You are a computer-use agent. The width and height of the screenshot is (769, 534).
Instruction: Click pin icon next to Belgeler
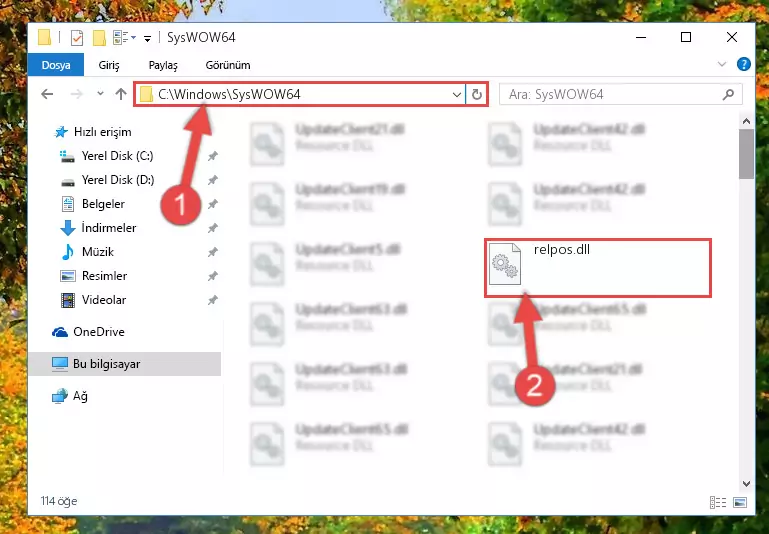click(x=212, y=204)
